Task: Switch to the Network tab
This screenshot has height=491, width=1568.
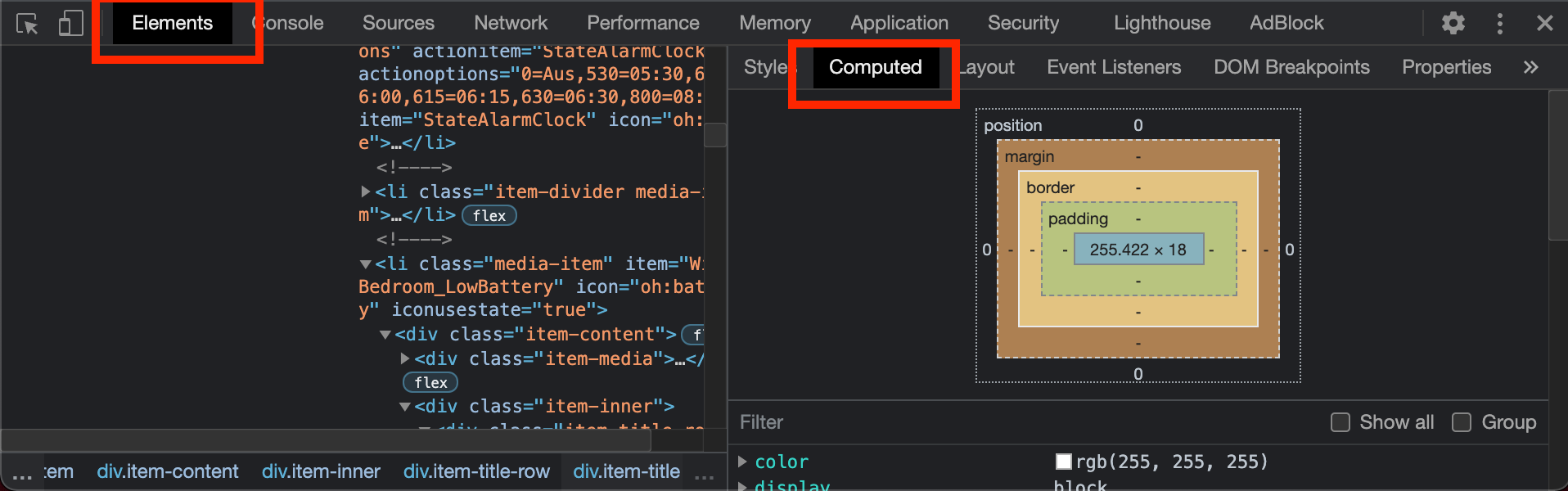Action: pos(511,23)
